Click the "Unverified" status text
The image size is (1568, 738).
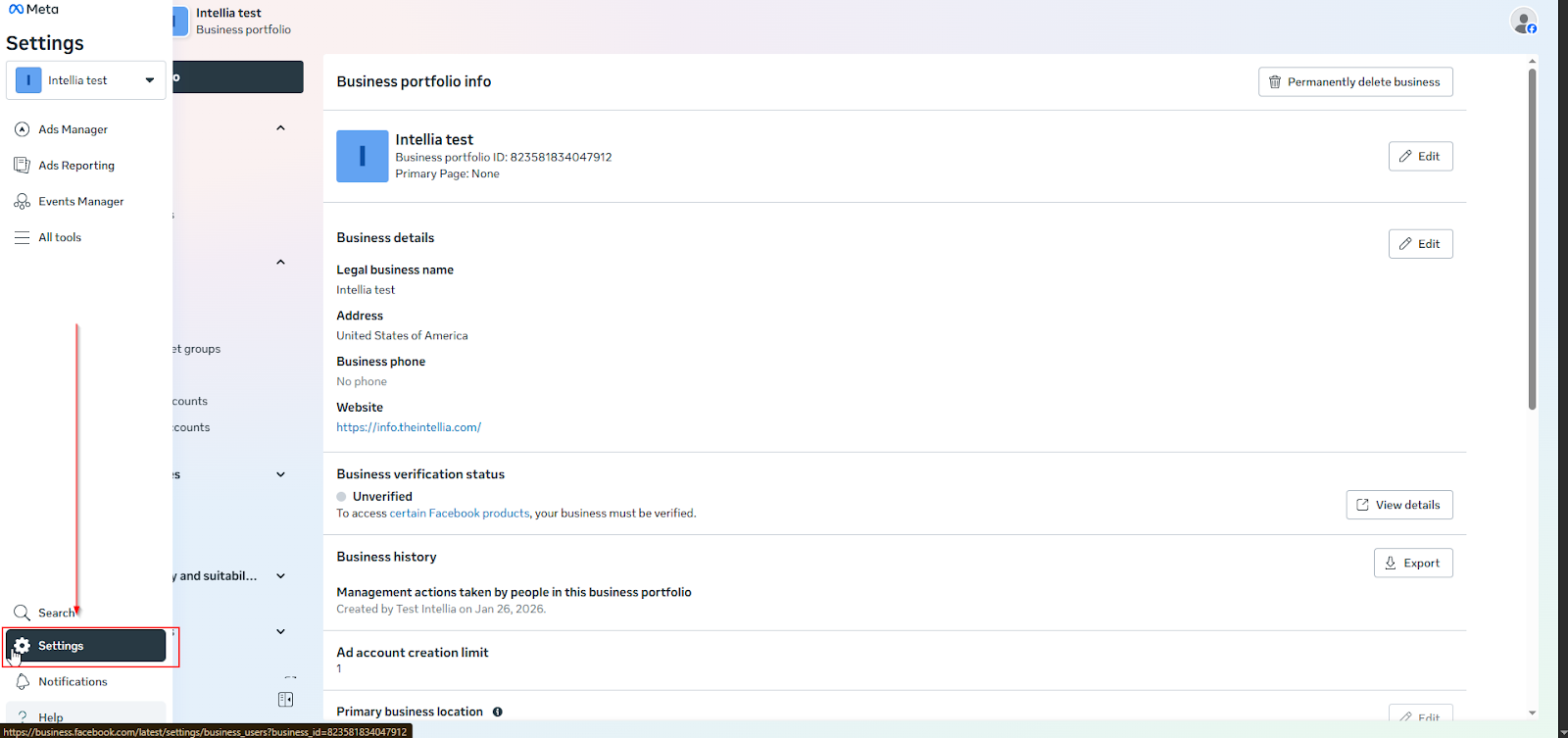382,497
